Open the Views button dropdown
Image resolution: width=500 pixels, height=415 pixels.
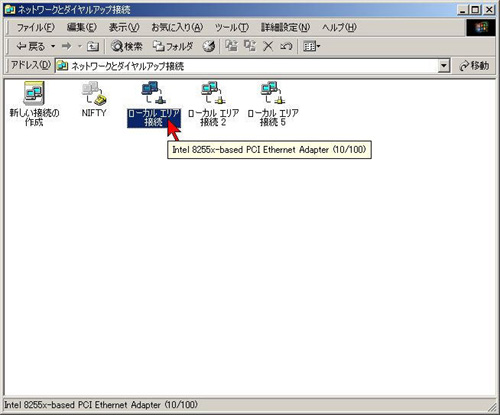tap(311, 46)
